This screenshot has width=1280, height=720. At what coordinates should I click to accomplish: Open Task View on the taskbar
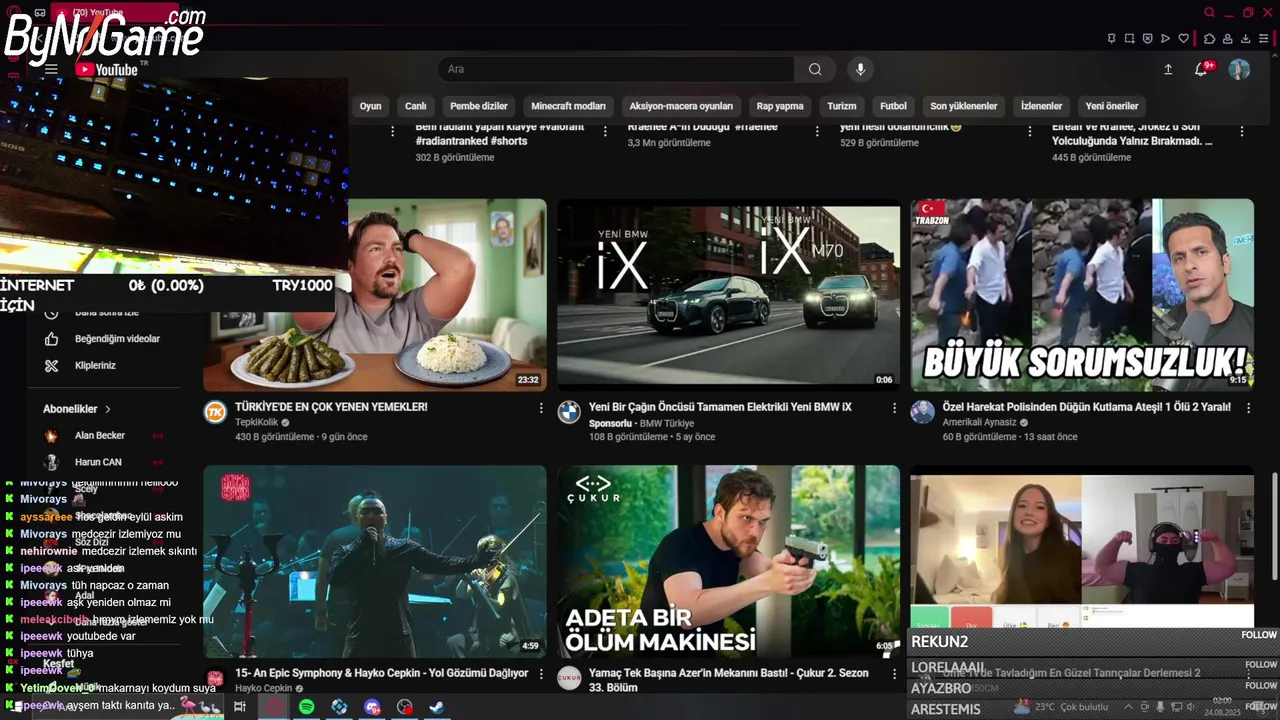[x=240, y=707]
